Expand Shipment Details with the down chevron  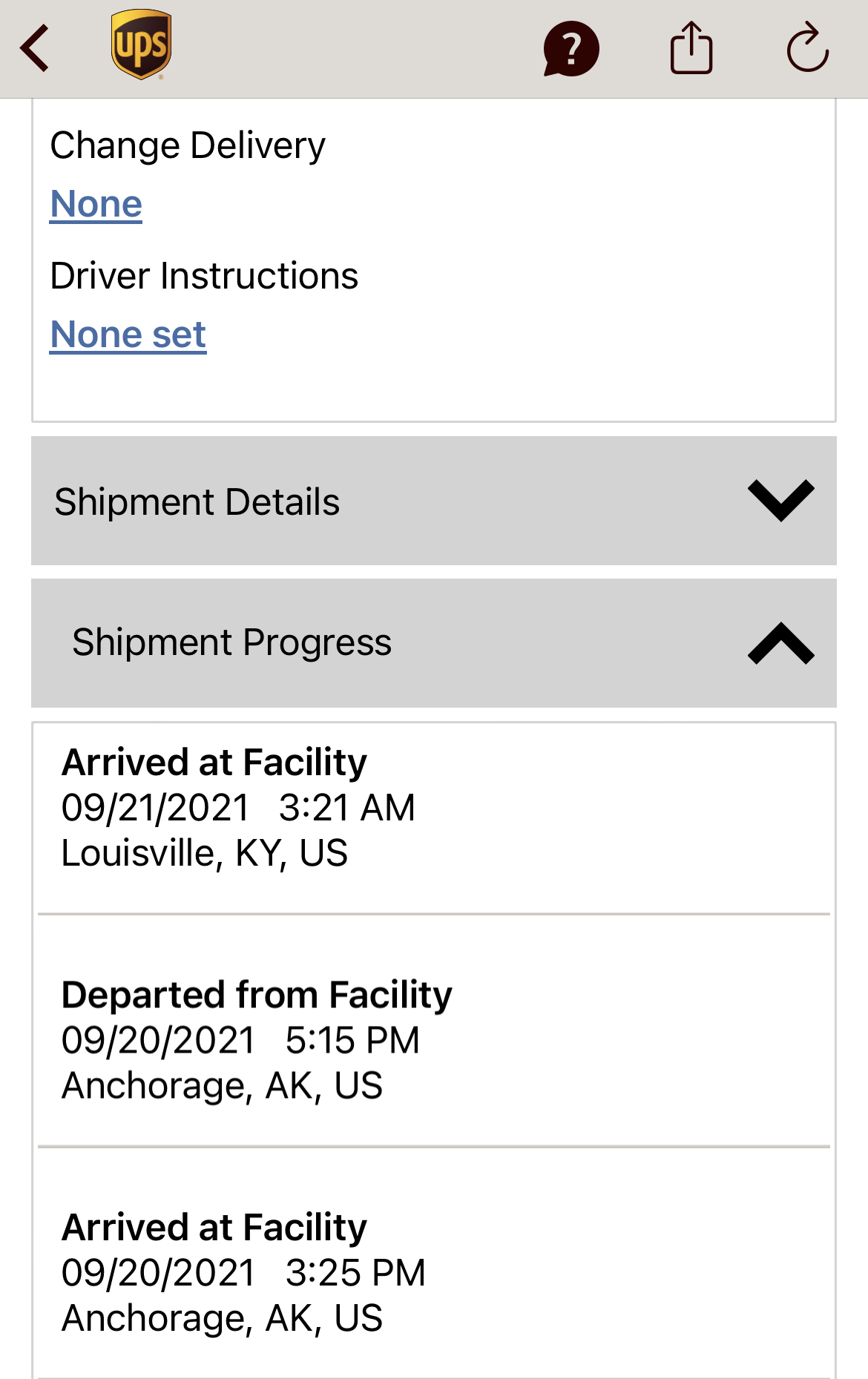pos(780,501)
